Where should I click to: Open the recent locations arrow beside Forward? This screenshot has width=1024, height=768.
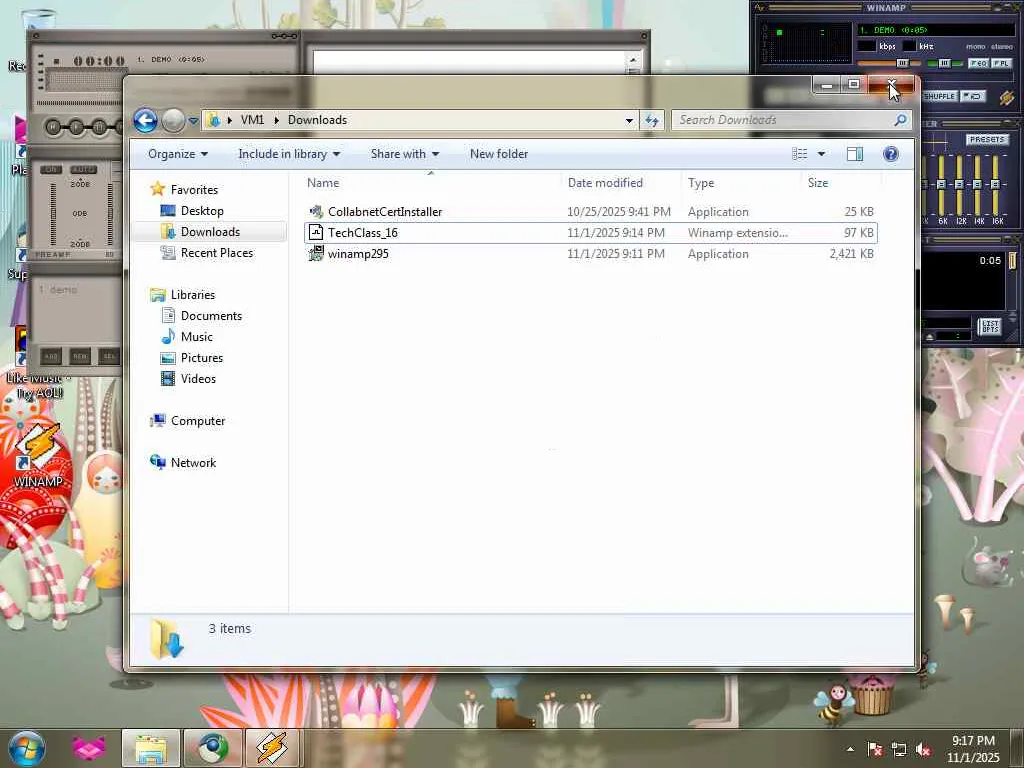coord(193,121)
